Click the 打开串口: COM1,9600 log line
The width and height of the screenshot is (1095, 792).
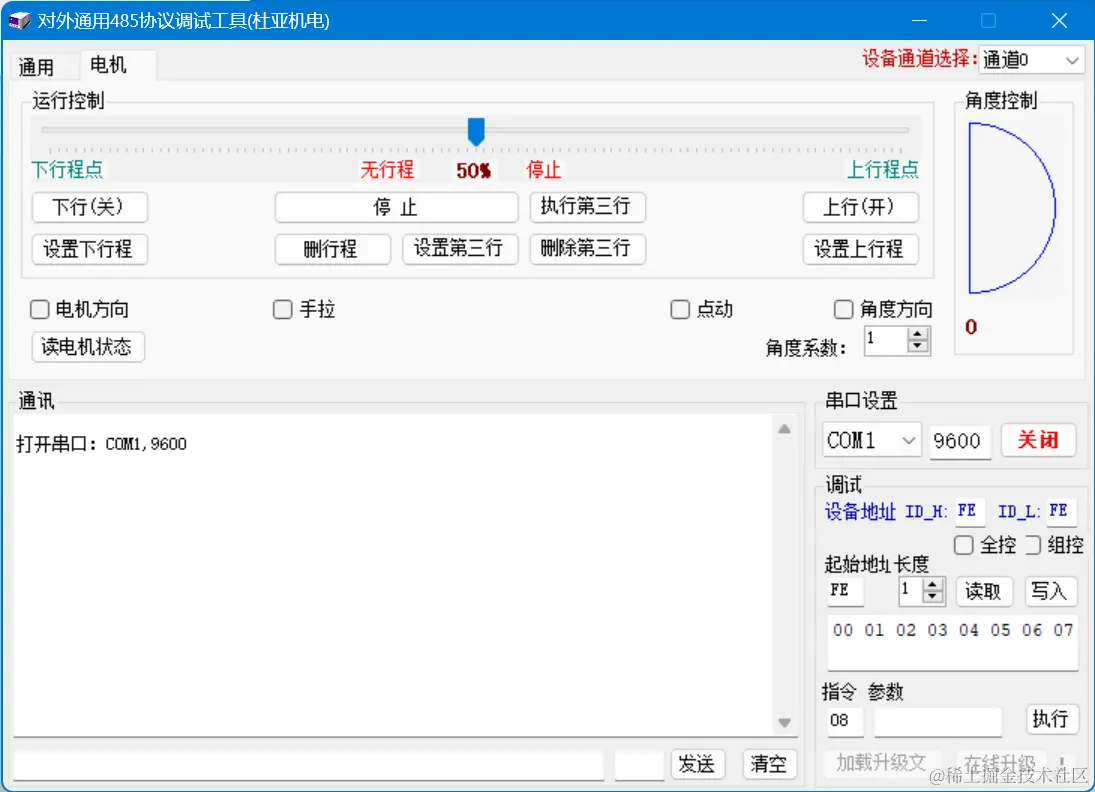point(102,444)
